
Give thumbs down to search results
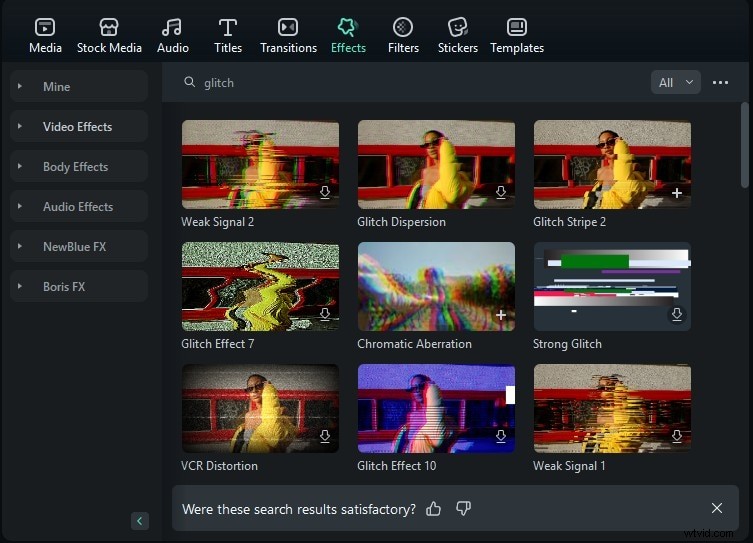click(463, 508)
